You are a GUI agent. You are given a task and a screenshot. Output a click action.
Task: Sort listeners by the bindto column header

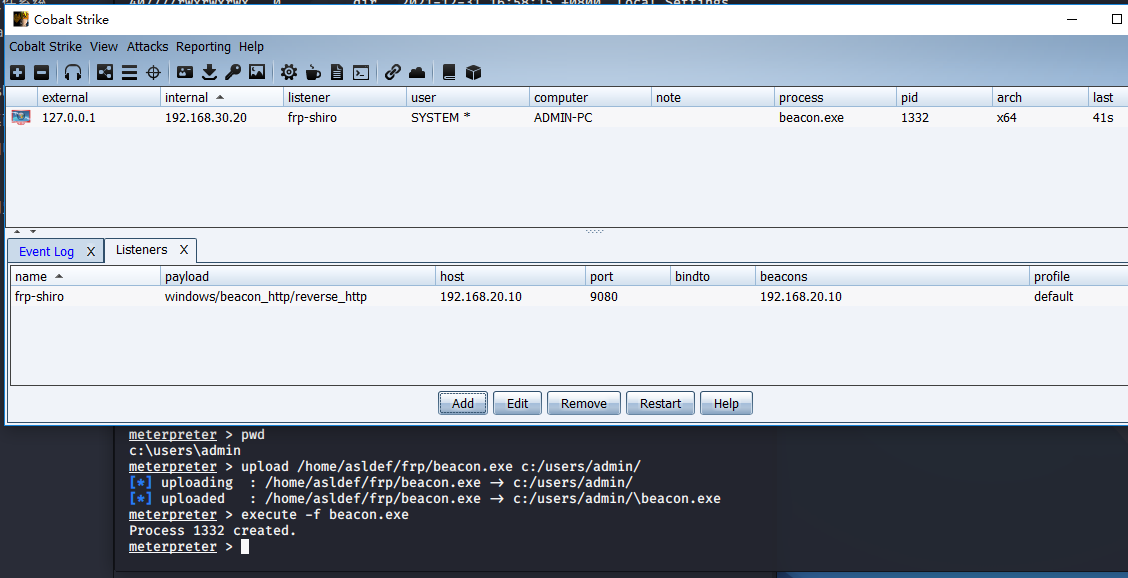tap(713, 276)
